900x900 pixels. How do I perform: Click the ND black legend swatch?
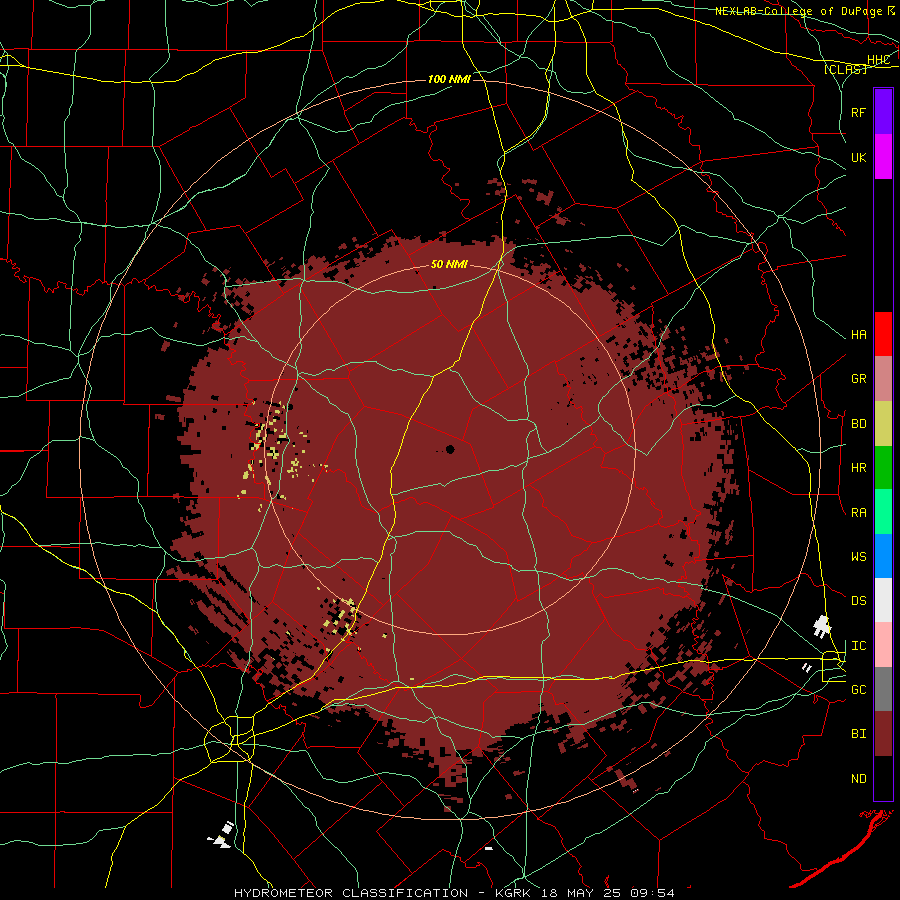[883, 778]
